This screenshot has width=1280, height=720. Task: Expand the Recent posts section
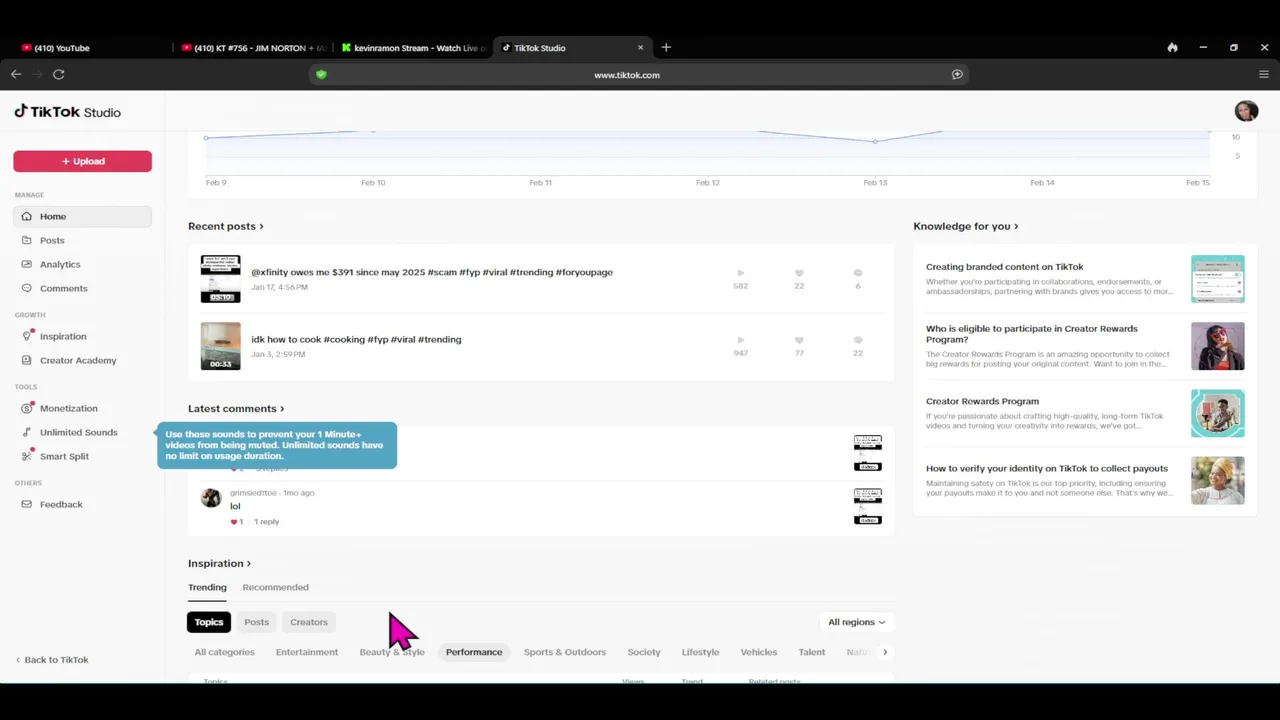(x=226, y=226)
